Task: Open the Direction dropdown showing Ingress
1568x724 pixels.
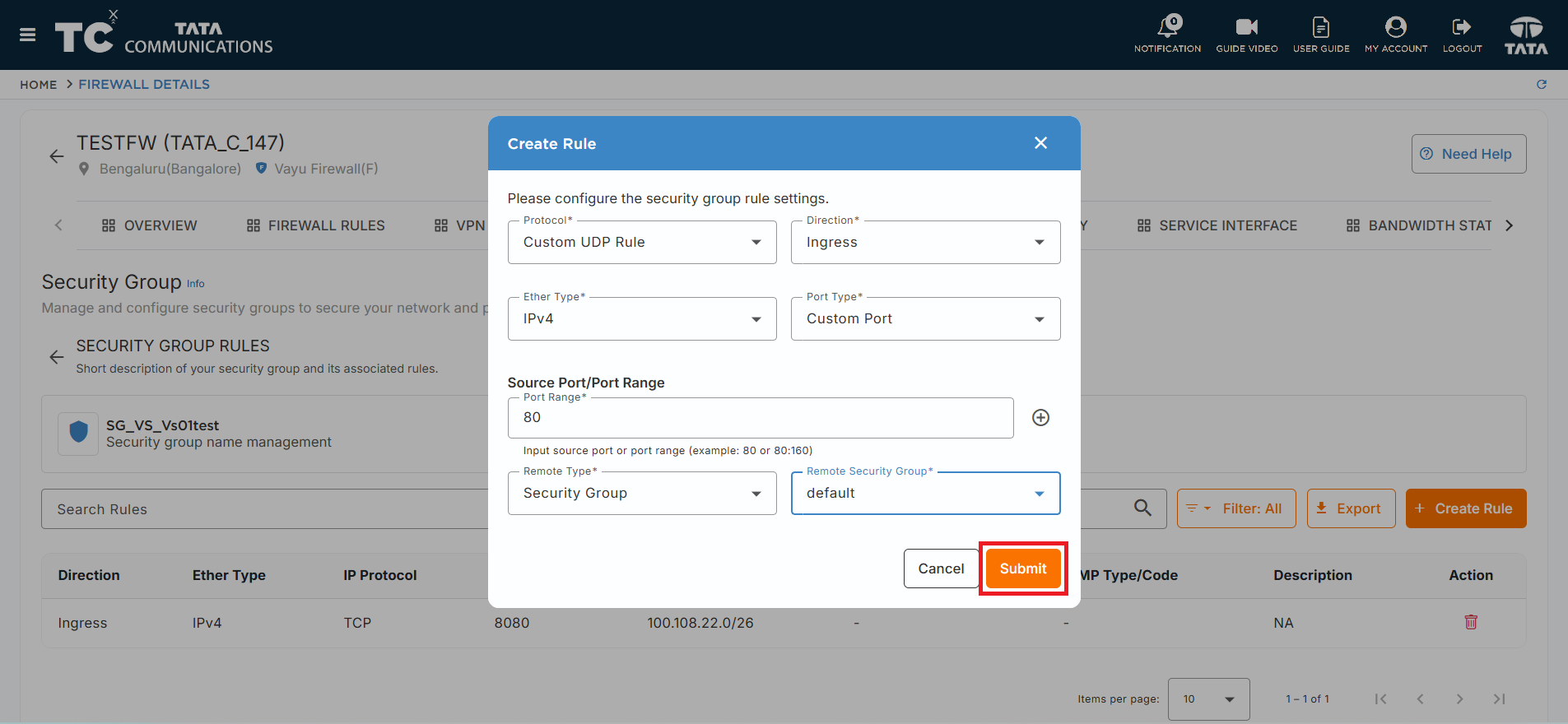Action: tap(925, 242)
